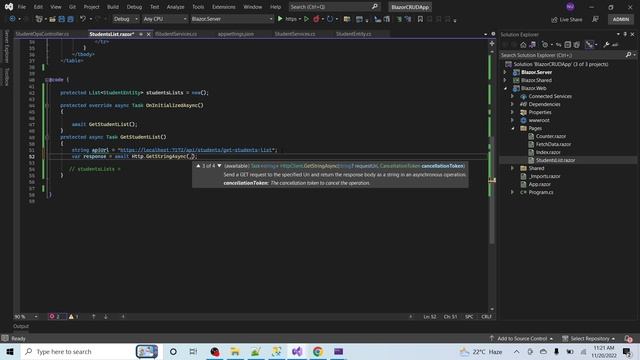Show next overload in IntelliSense parameter tooltip

click(x=219, y=166)
